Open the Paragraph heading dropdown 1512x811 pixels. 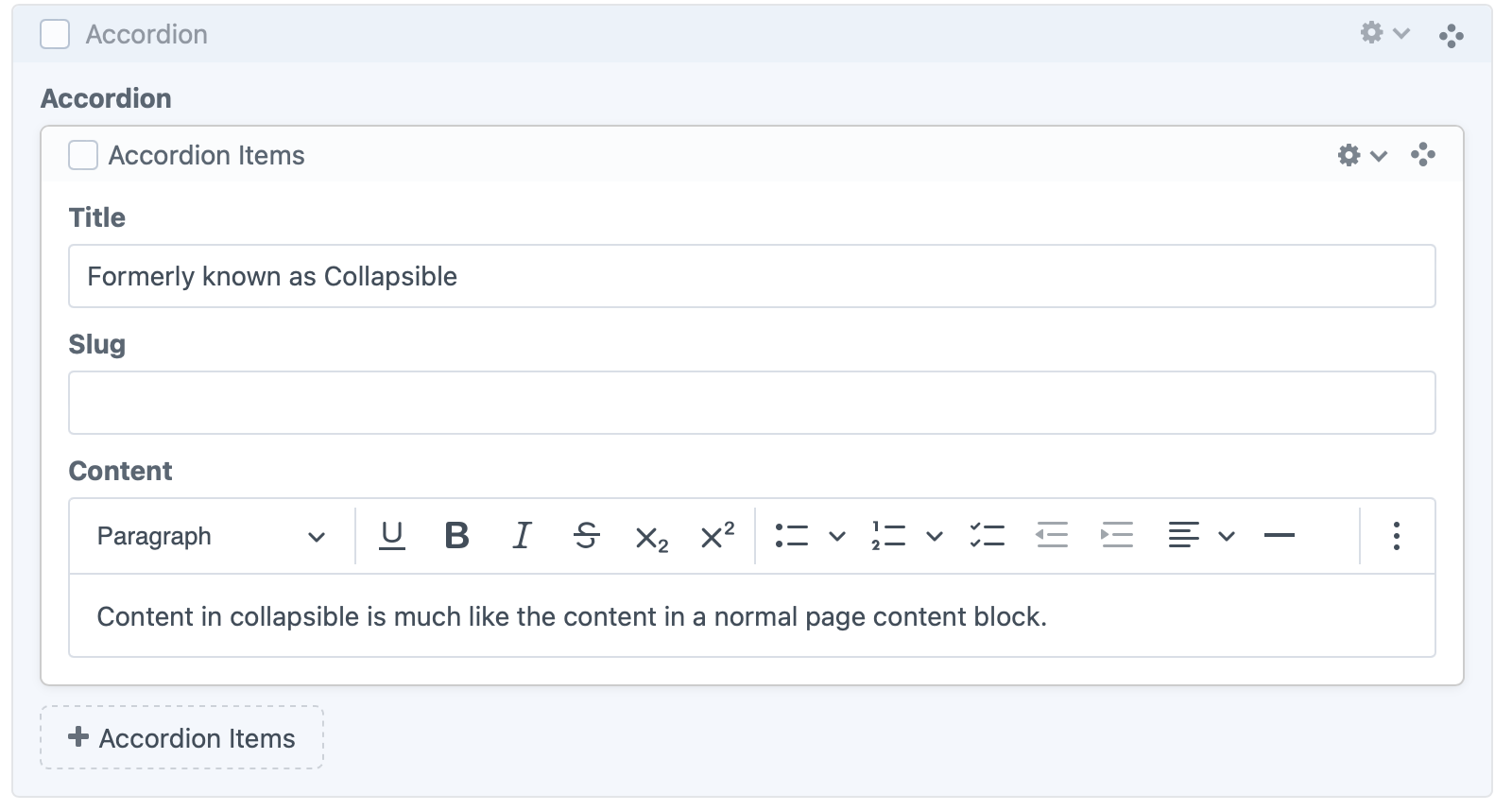click(x=211, y=536)
